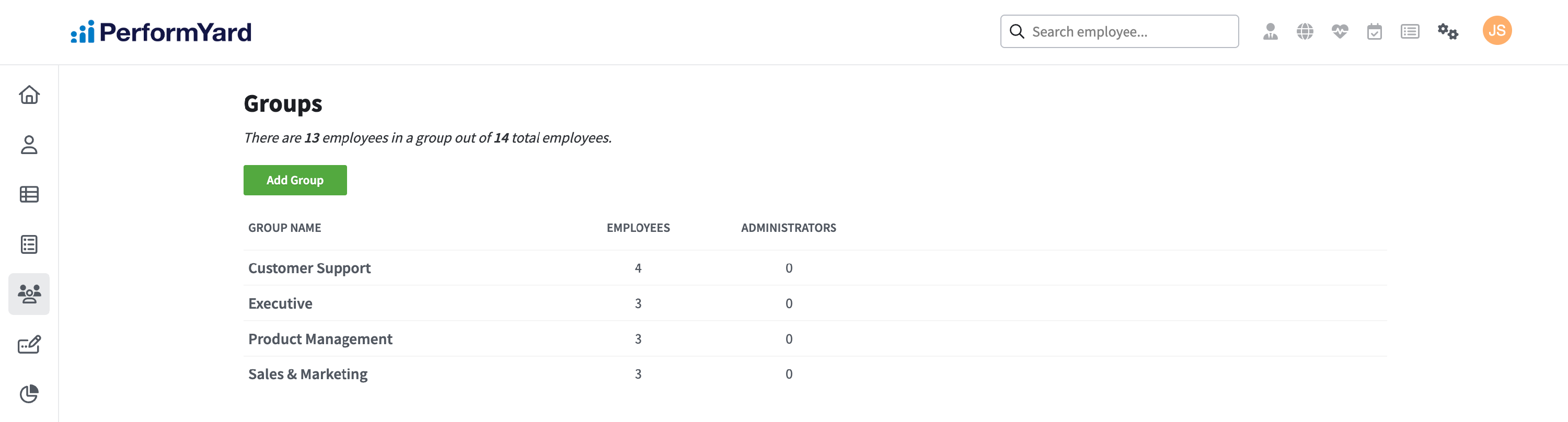Image resolution: width=1568 pixels, height=422 pixels.
Task: Open the checklist form icon in sidebar
Action: click(29, 244)
